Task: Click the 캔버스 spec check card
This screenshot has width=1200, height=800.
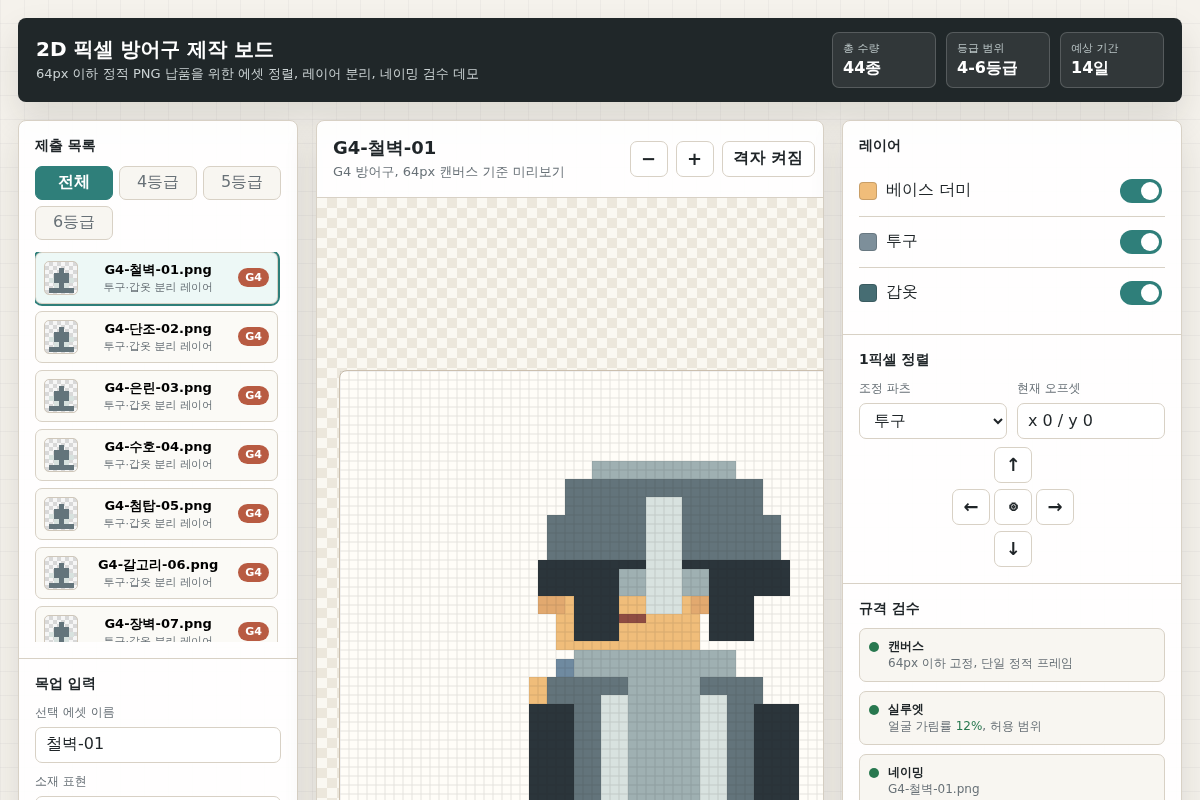Action: pyautogui.click(x=1012, y=655)
